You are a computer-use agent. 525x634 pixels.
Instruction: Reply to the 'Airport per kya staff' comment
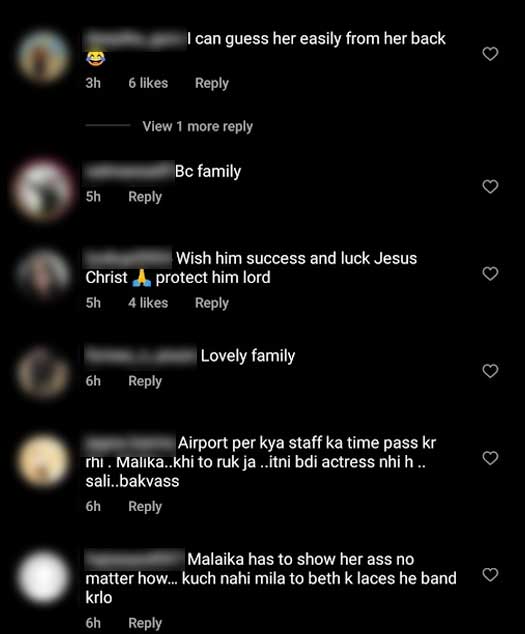point(145,507)
